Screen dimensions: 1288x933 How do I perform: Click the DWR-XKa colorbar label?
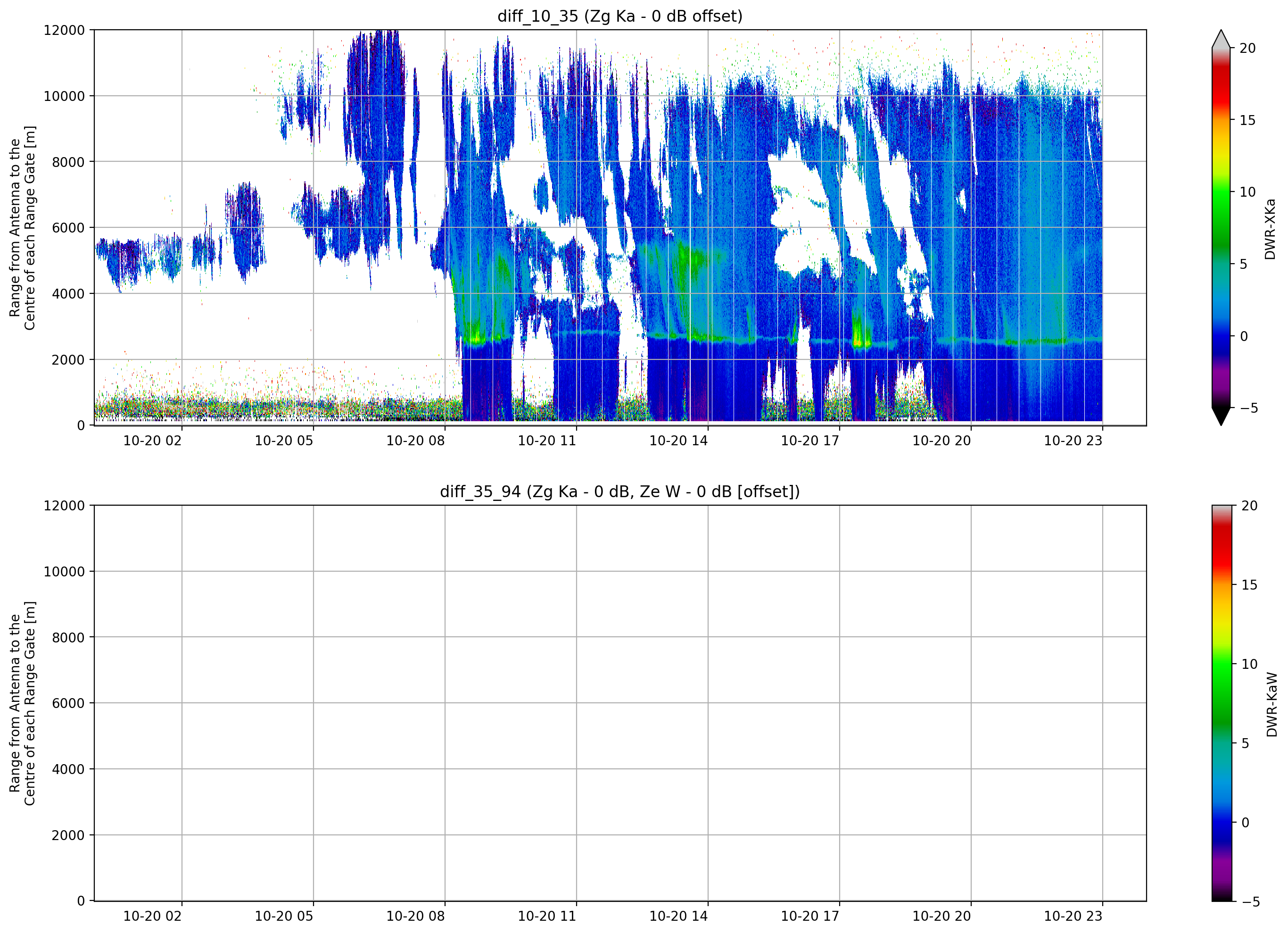(1270, 229)
